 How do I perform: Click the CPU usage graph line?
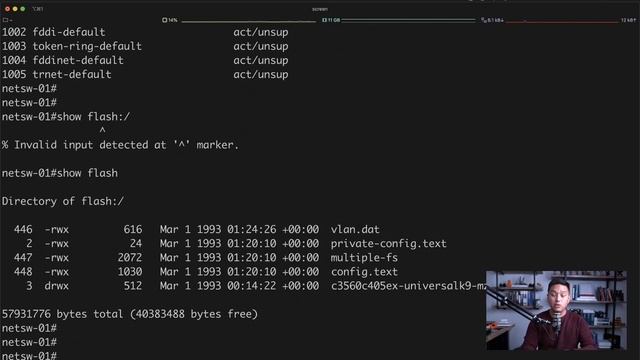pos(249,21)
